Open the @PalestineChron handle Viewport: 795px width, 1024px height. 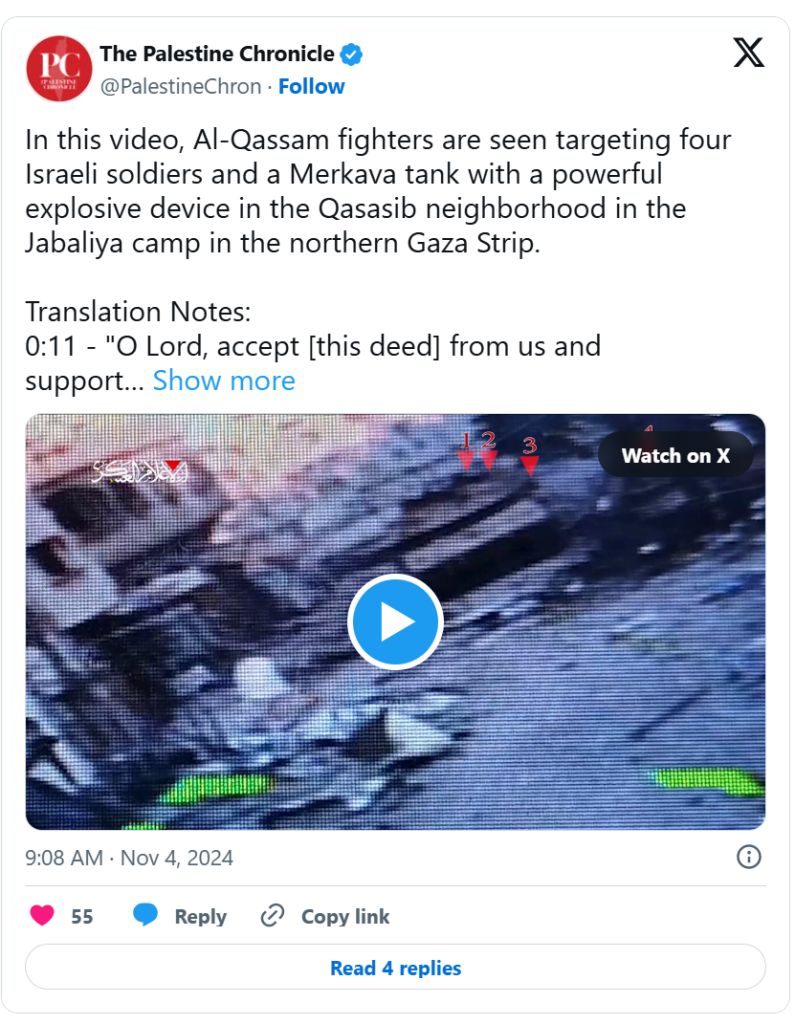[180, 87]
